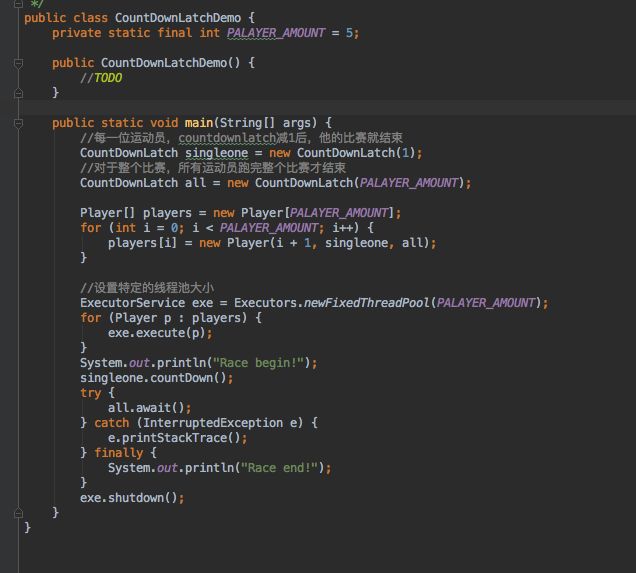Click the catch keyword
636x573 pixels.
click(x=112, y=423)
